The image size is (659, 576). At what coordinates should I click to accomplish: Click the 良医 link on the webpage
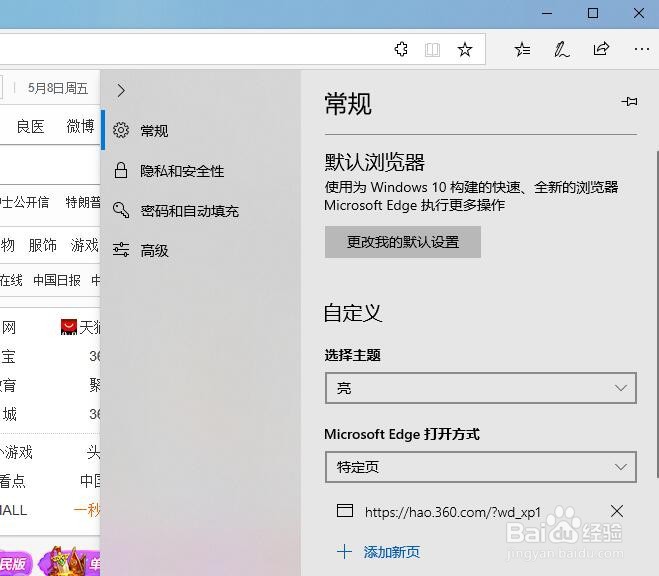30,126
